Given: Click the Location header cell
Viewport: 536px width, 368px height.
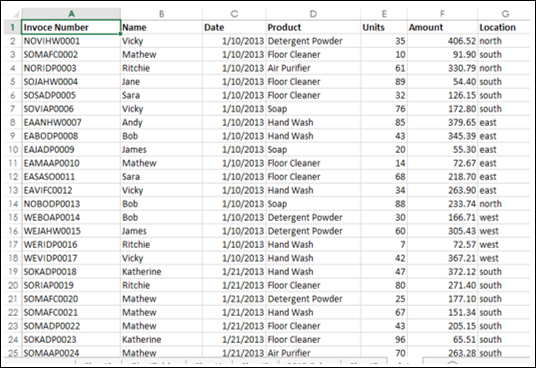Looking at the screenshot, I should click(505, 27).
